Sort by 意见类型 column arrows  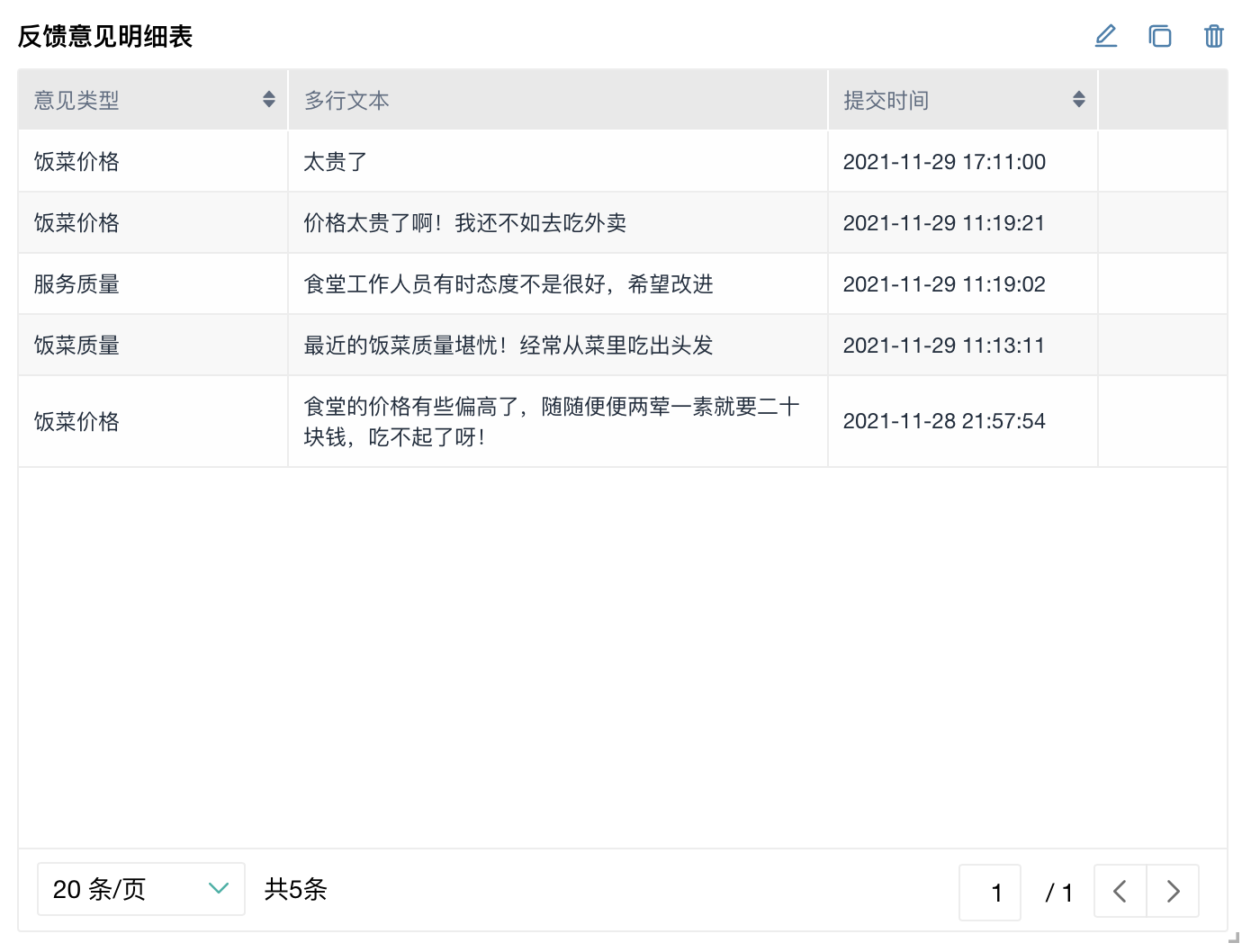point(268,100)
